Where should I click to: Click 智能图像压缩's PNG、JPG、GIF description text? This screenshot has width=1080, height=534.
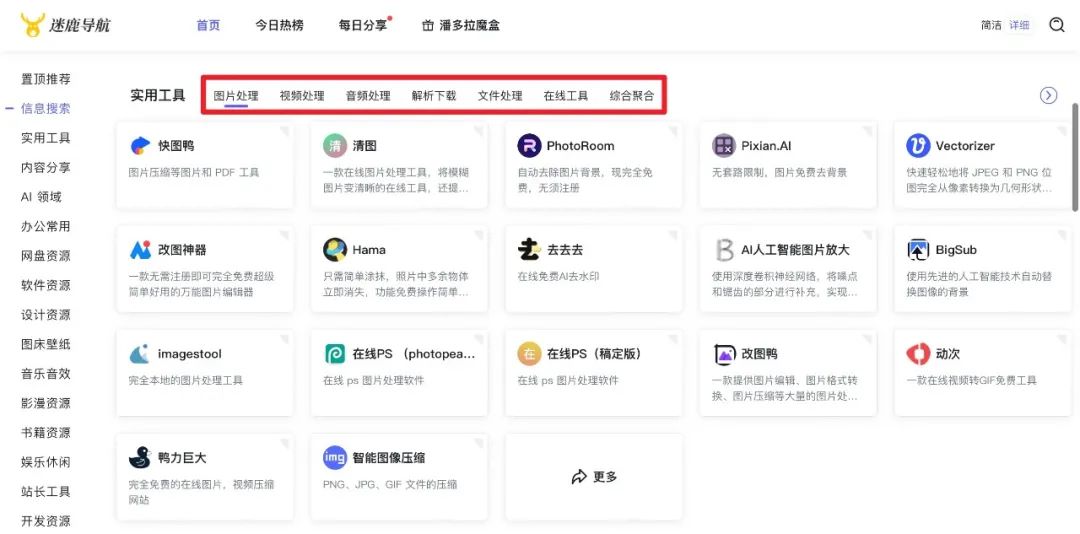coord(390,484)
